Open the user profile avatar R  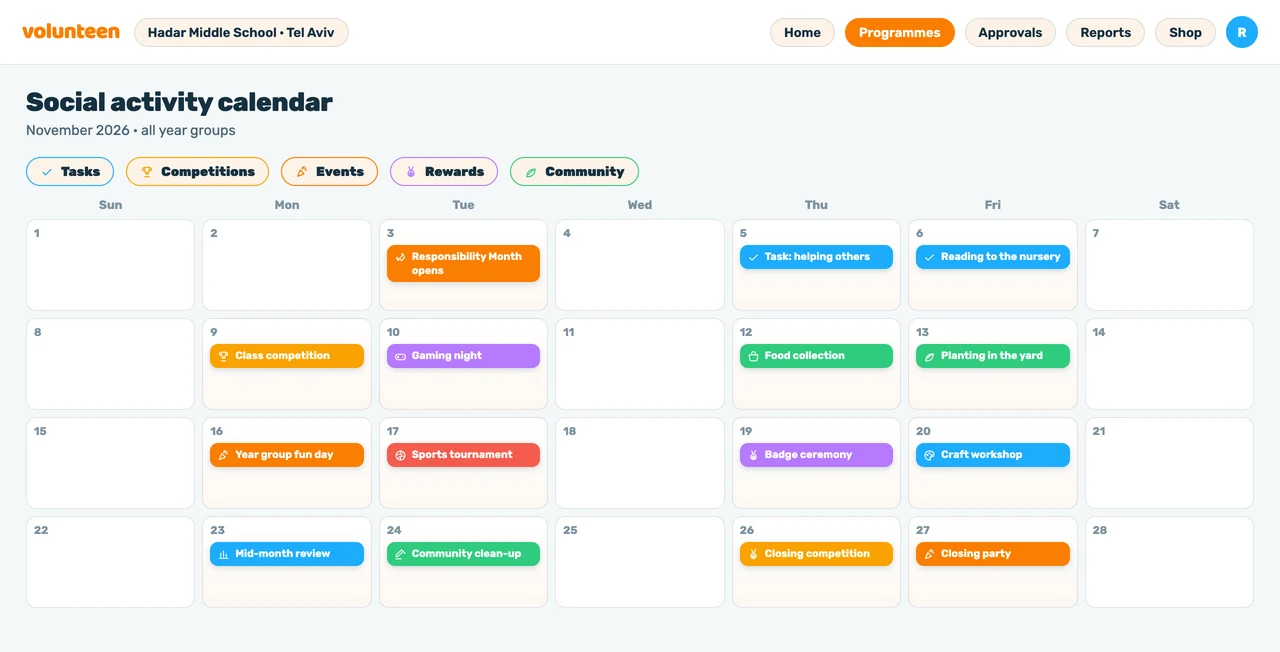tap(1242, 32)
